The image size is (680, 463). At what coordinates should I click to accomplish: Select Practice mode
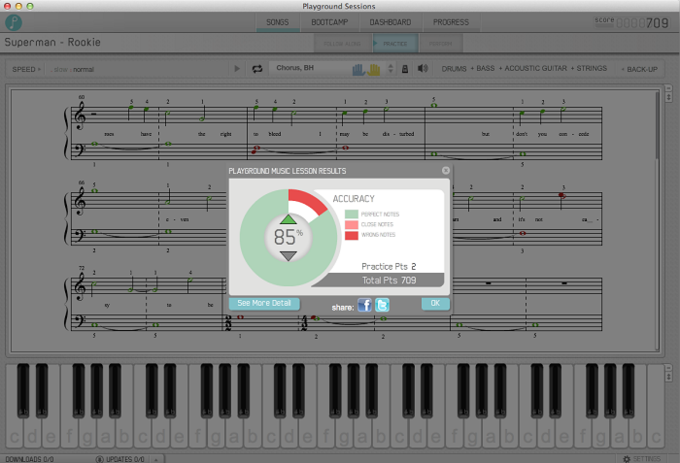click(x=395, y=44)
